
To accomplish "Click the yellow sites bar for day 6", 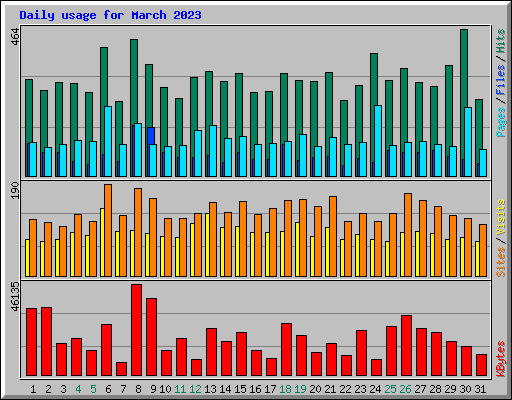I will [x=103, y=242].
